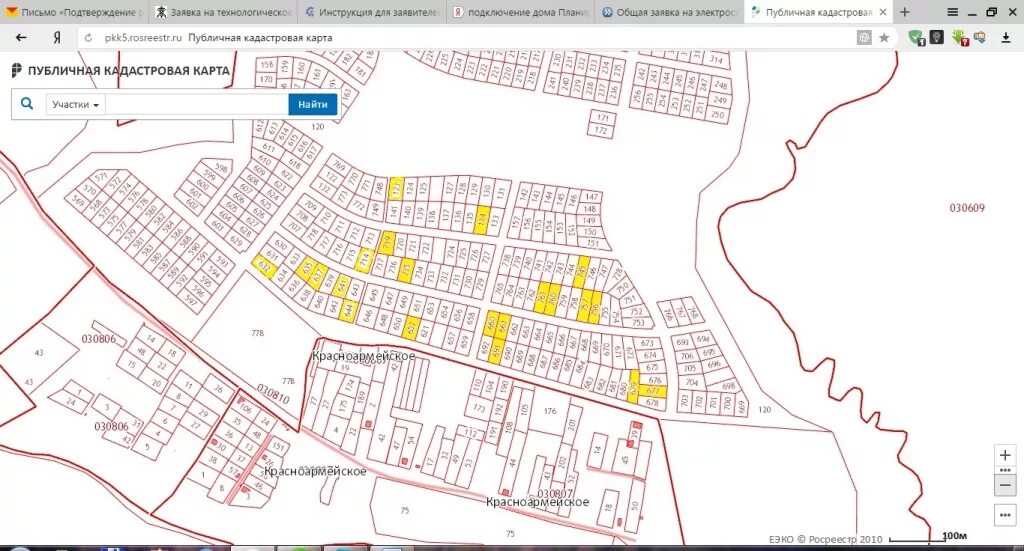Focus the cadastral number search field

pos(197,104)
